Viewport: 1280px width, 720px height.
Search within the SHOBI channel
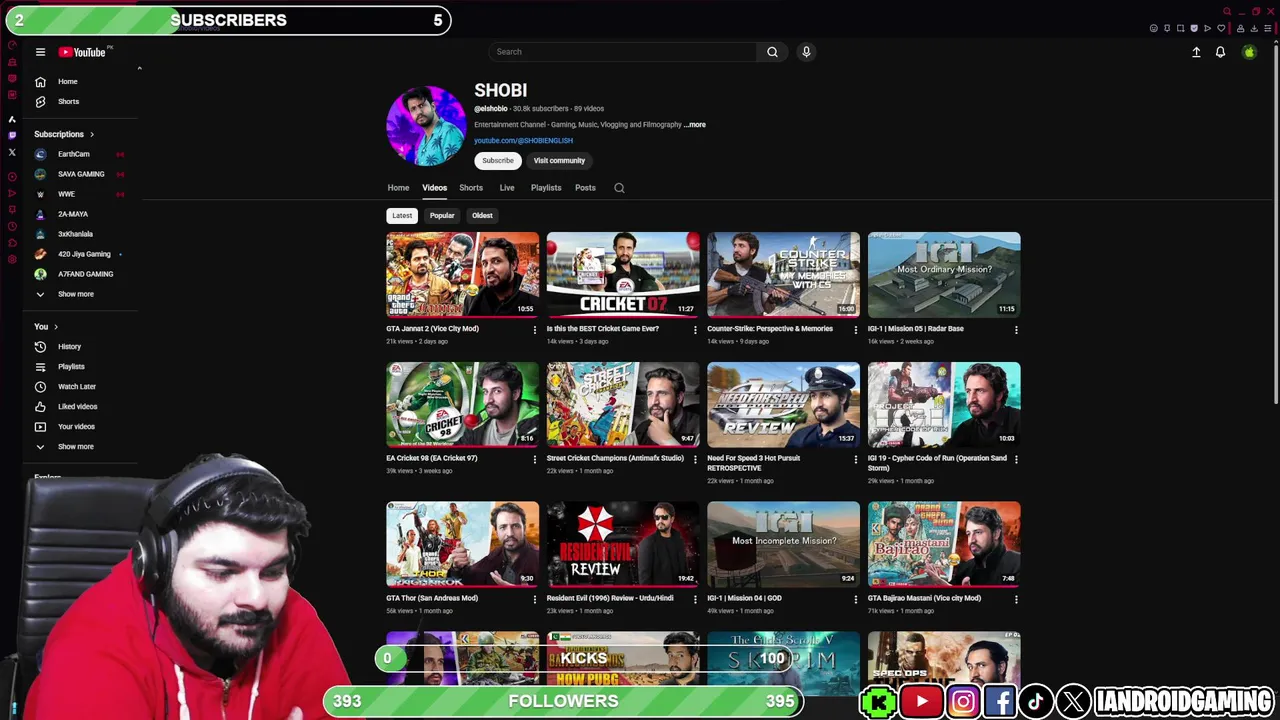(x=619, y=188)
